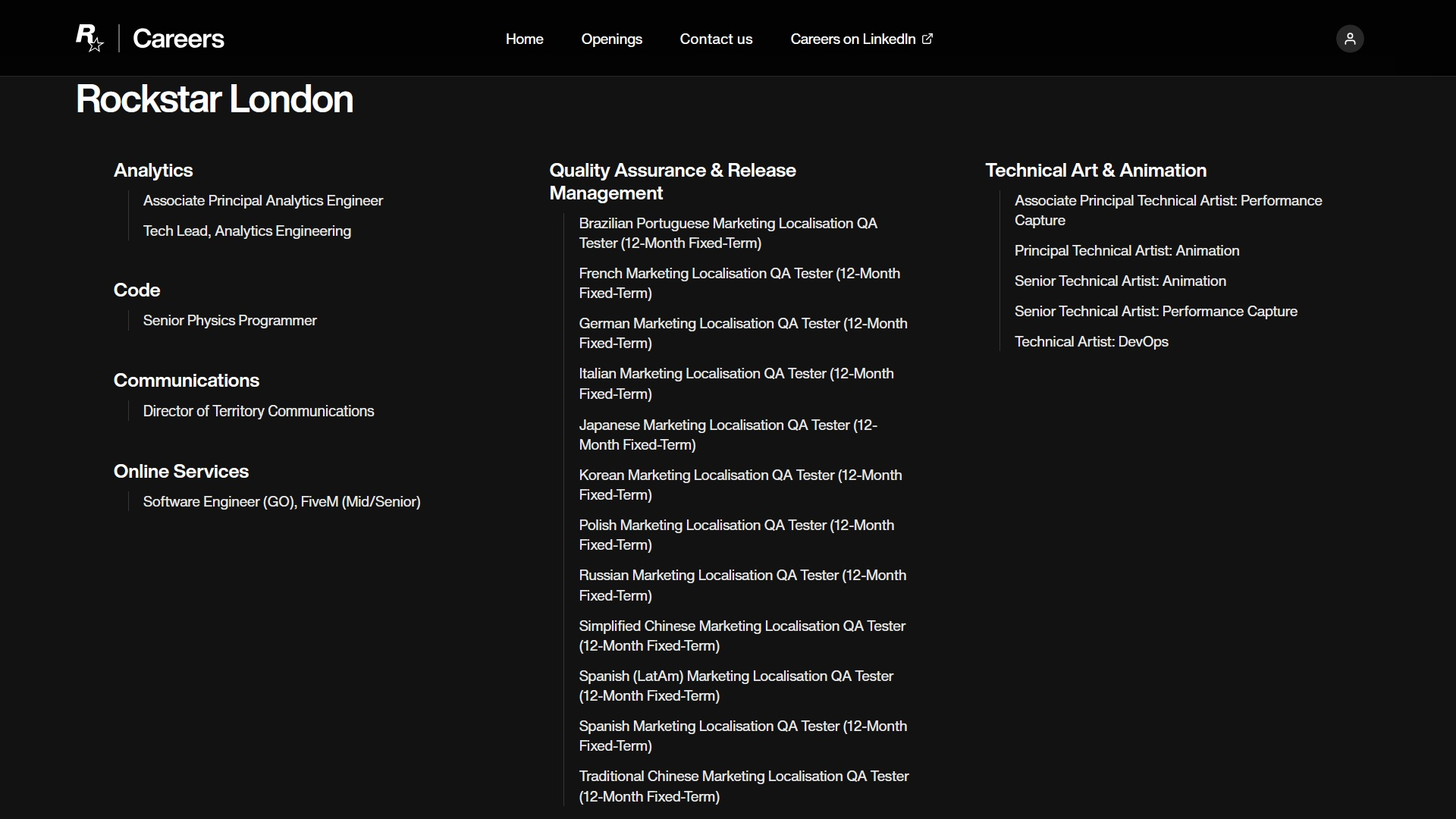The height and width of the screenshot is (819, 1456).
Task: Open Traditional Chinese Marketing Localisation QA Tester
Action: [x=742, y=786]
